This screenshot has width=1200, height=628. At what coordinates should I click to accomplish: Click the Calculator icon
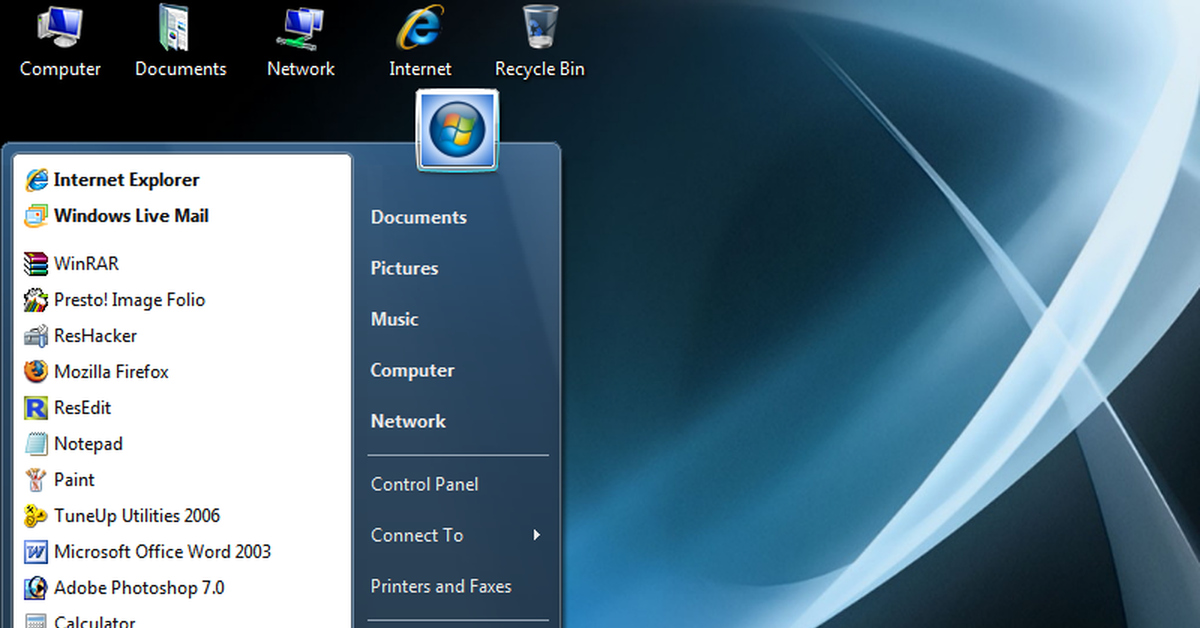[37, 621]
